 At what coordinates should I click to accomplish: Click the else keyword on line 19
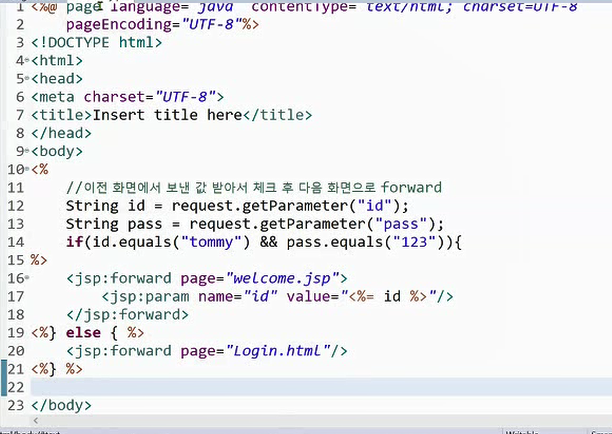click(83, 333)
